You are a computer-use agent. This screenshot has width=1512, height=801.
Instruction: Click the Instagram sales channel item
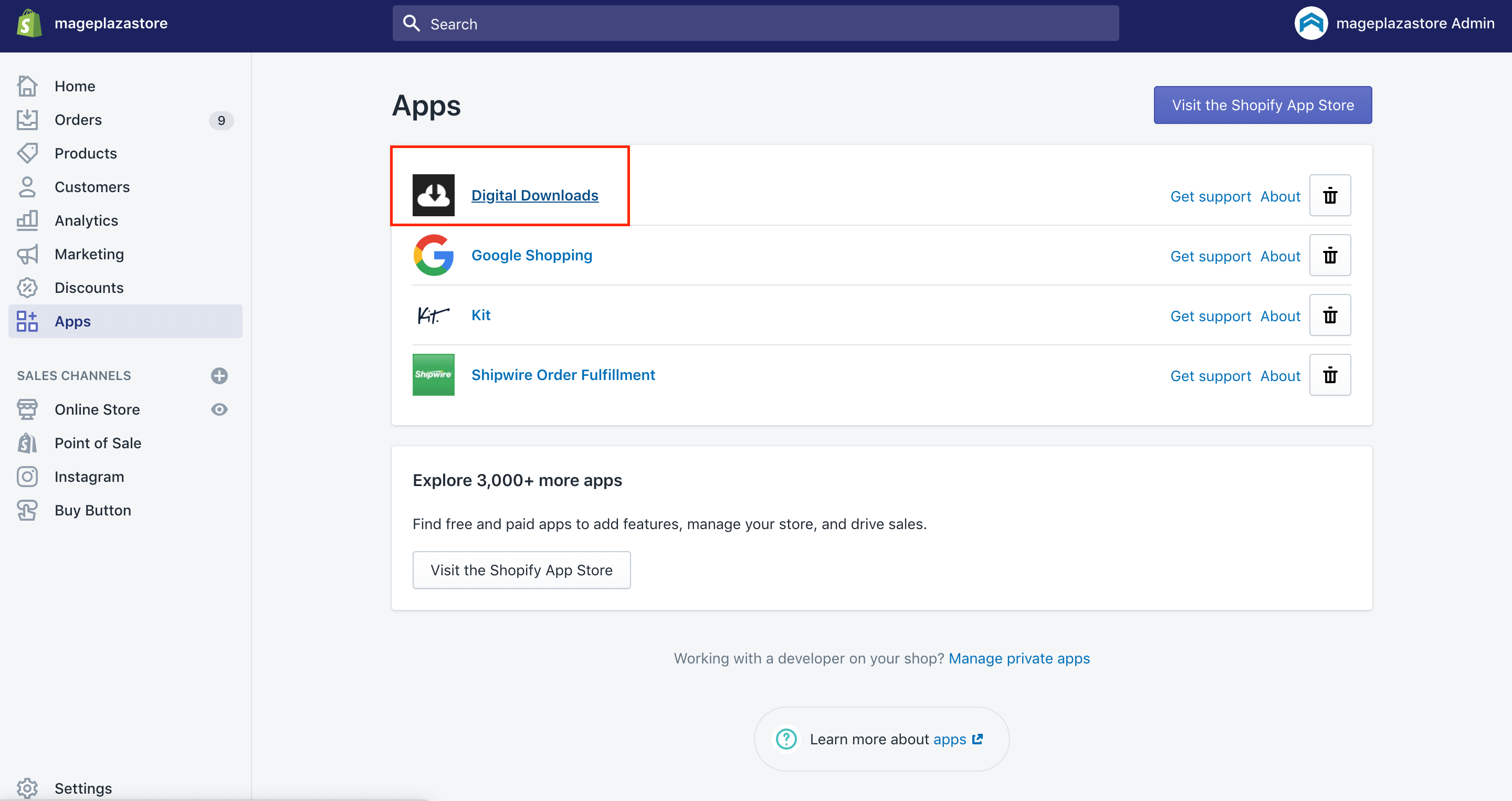[89, 476]
